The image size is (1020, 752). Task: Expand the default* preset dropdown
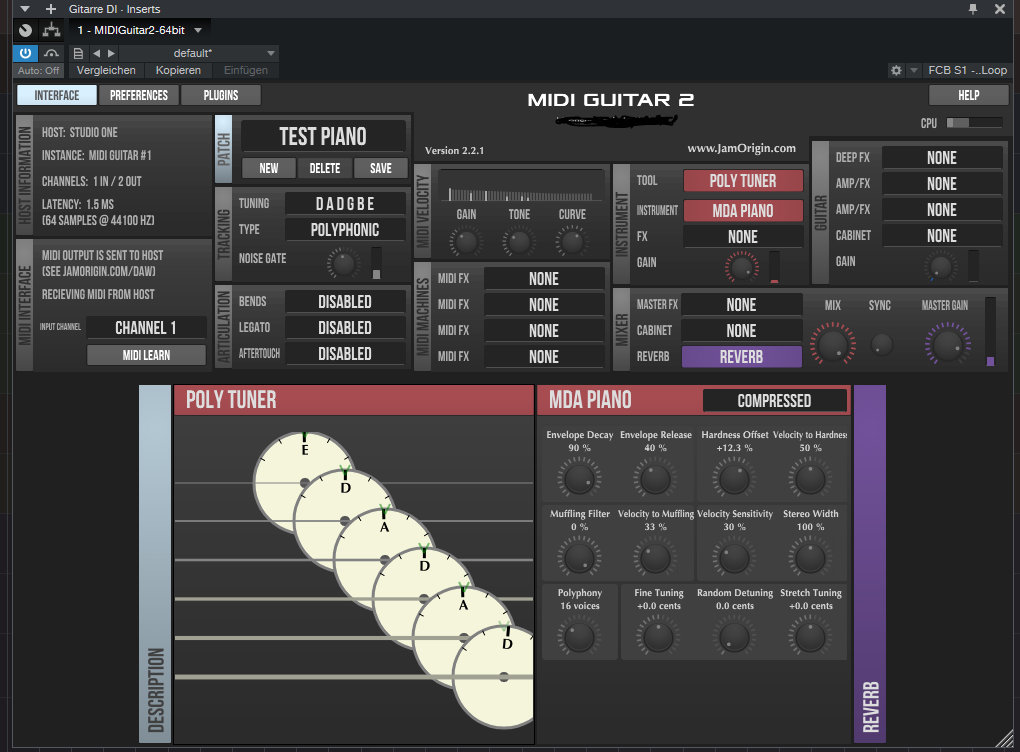point(271,53)
